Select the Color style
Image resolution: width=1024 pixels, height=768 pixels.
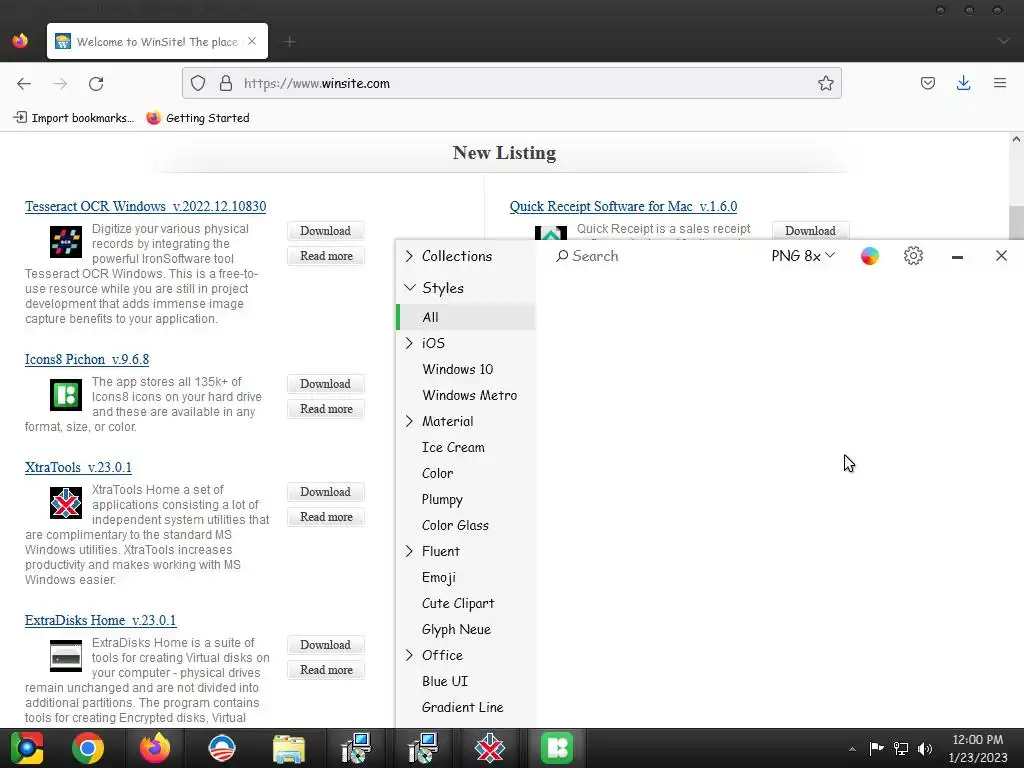[x=466, y=473]
